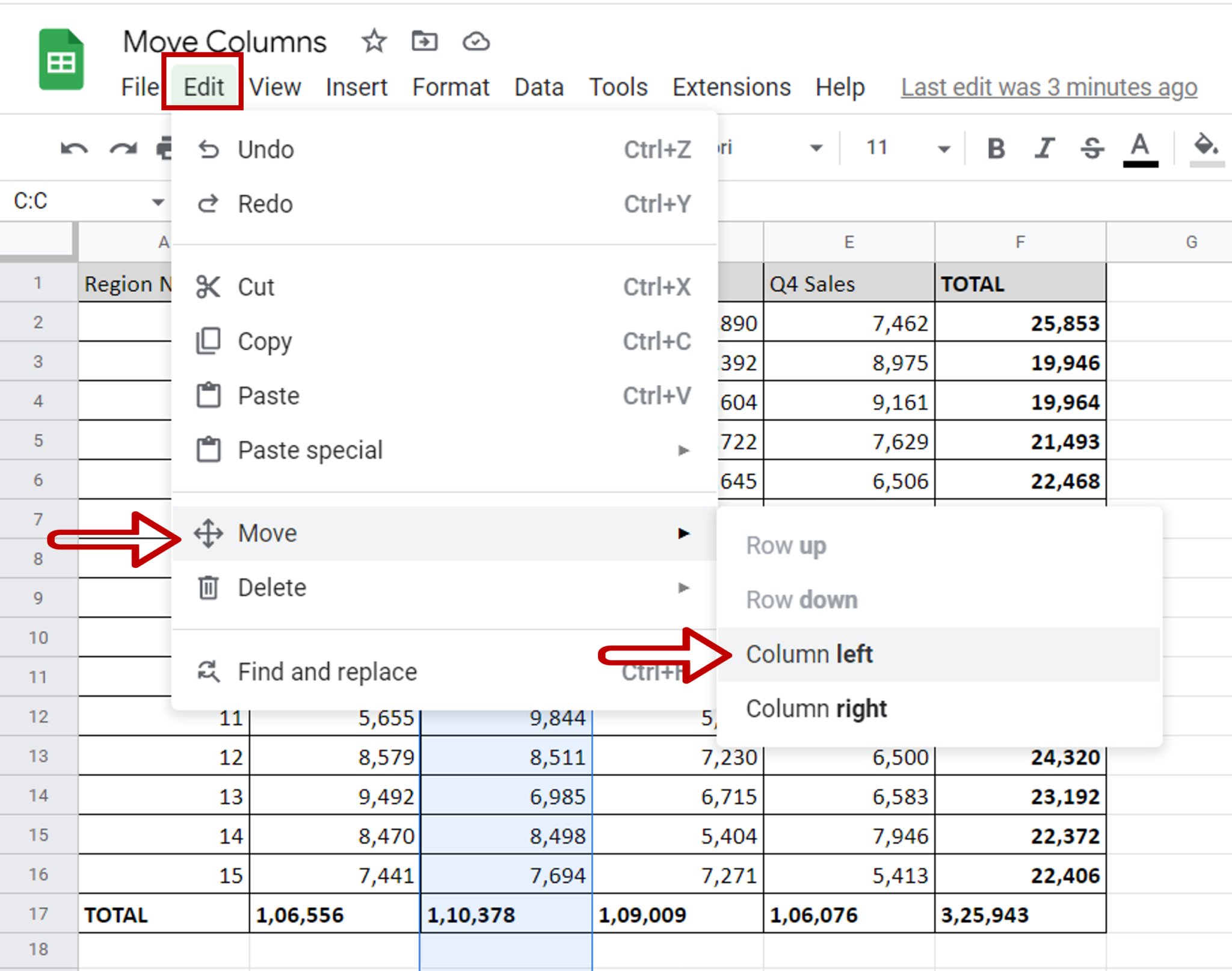Click cell with value 1,10,378

click(x=506, y=914)
